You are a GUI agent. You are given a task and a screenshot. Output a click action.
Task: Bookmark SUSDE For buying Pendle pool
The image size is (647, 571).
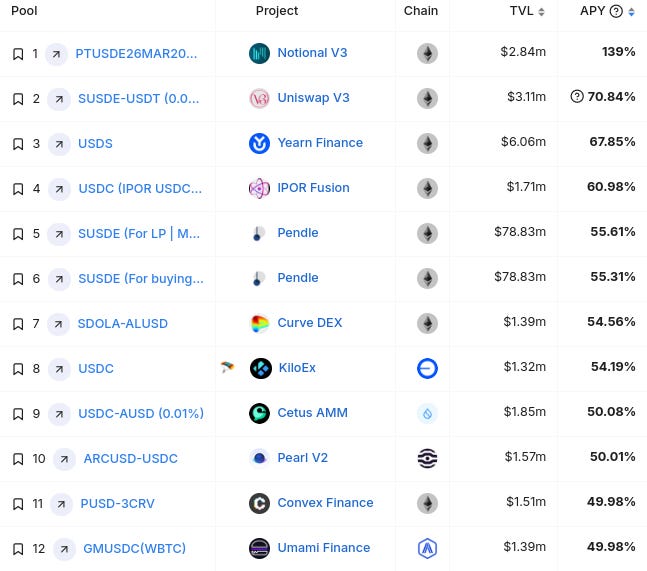coord(18,278)
